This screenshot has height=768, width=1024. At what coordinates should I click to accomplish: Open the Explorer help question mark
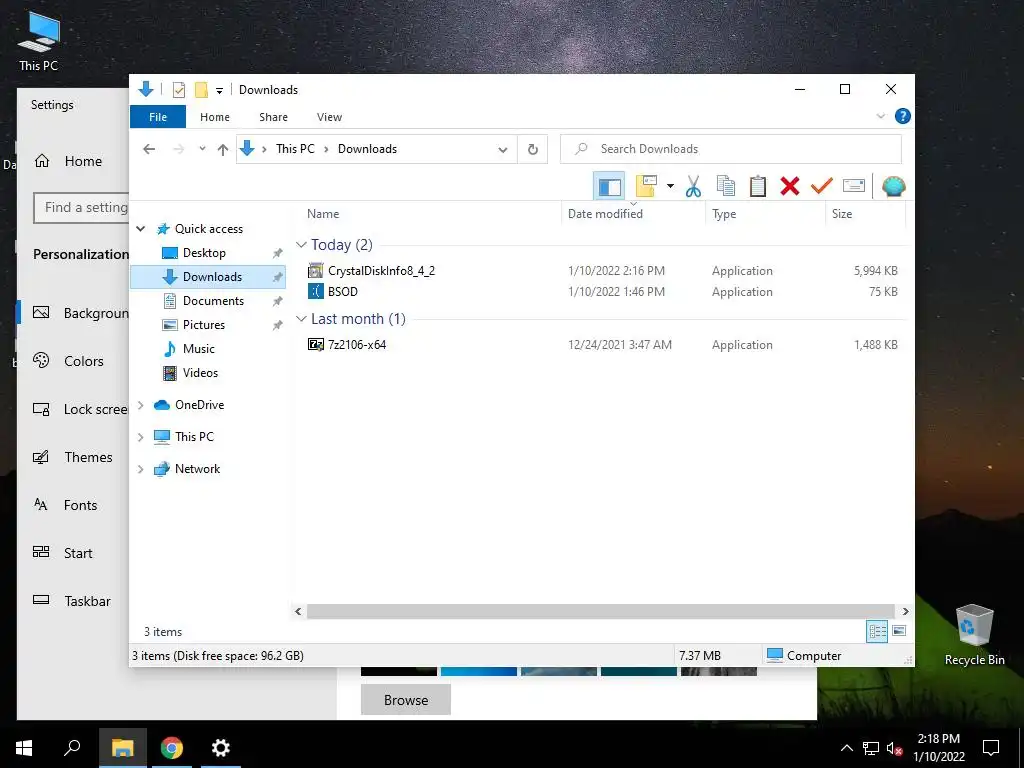[903, 116]
